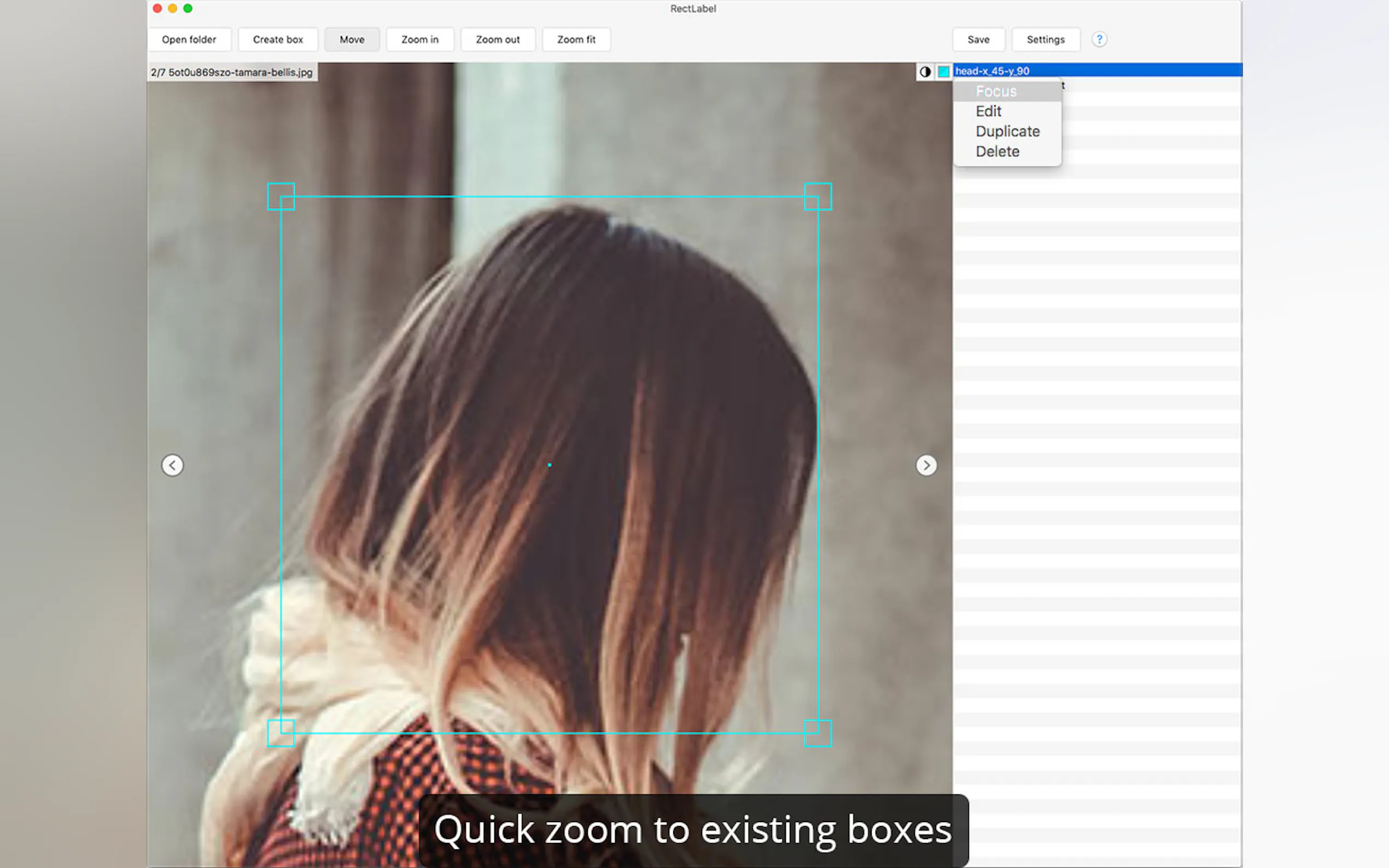Choose Edit in the context menu

pyautogui.click(x=988, y=112)
